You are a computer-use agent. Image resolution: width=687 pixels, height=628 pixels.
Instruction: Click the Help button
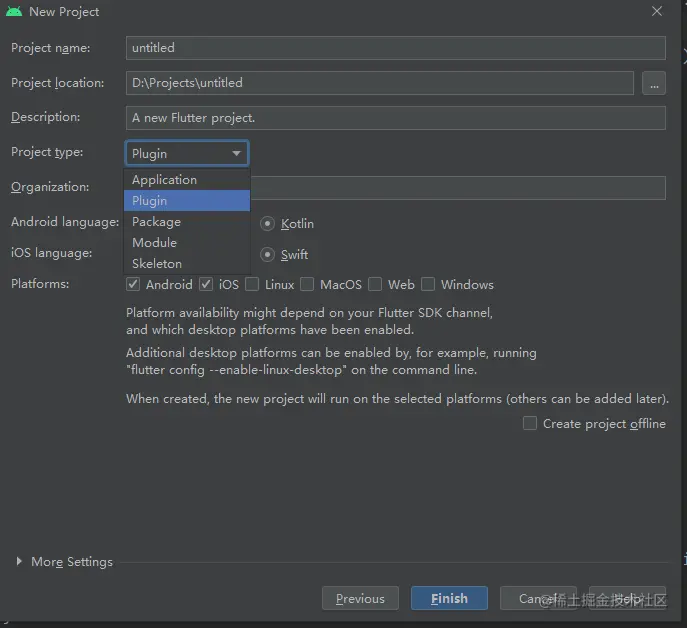(x=627, y=598)
